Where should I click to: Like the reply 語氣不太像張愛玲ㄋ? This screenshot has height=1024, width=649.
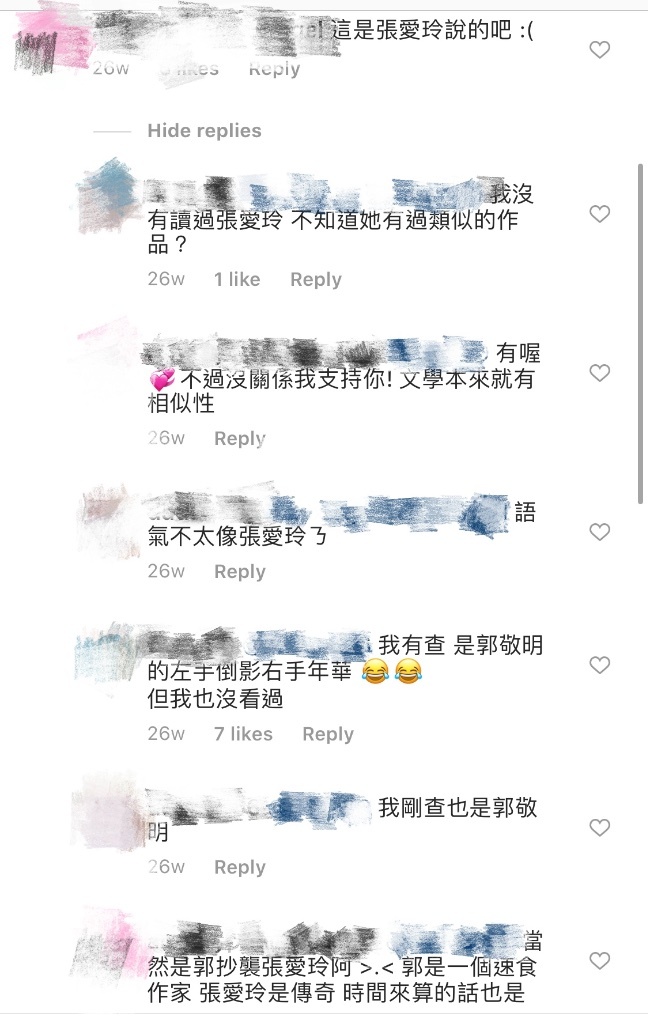coord(599,532)
